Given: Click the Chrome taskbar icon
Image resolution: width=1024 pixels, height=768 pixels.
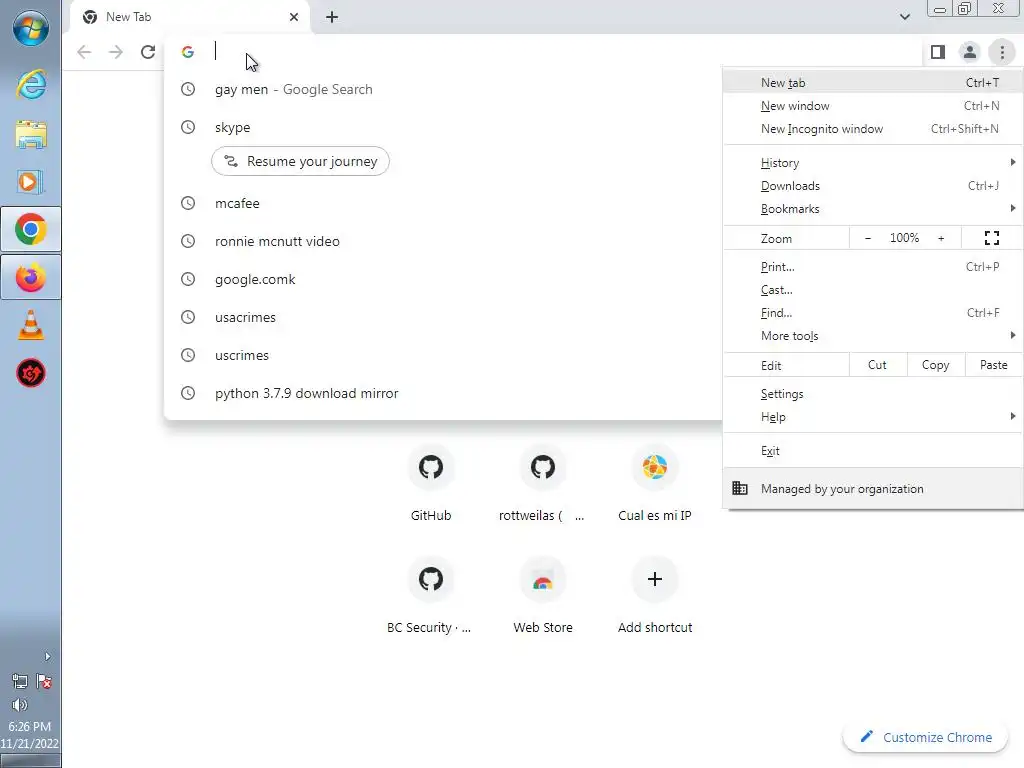Looking at the screenshot, I should point(31,229).
